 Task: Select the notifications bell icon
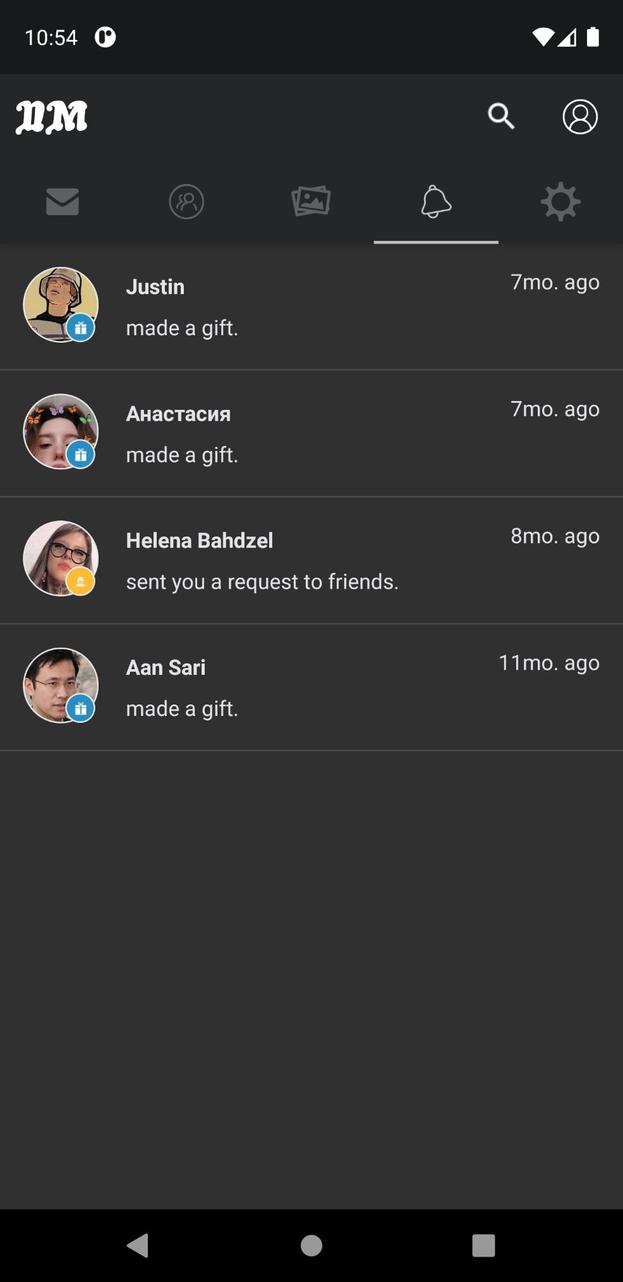[435, 201]
